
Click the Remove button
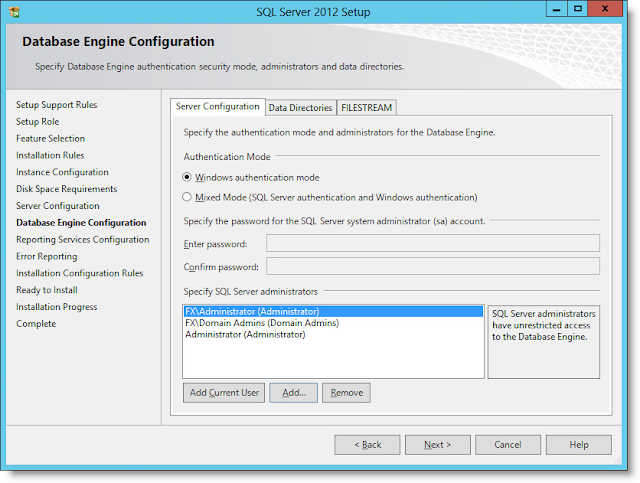tap(347, 393)
